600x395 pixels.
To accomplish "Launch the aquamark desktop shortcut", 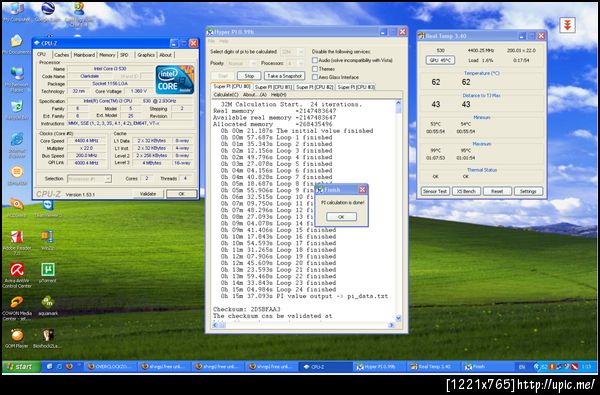I will click(47, 305).
